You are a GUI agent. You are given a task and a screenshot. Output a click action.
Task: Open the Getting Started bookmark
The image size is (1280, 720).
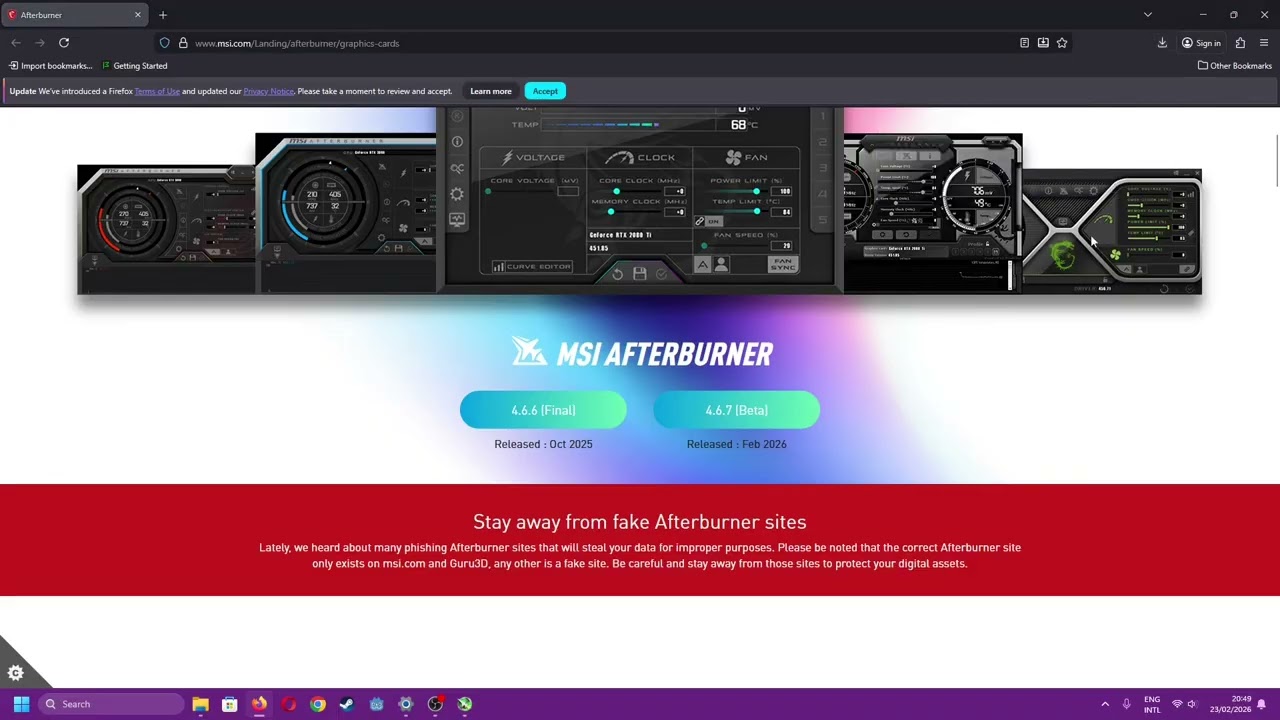134,66
